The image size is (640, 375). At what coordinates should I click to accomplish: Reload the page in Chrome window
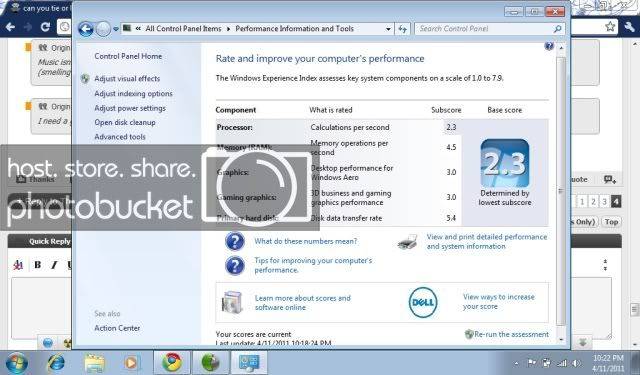click(x=45, y=27)
